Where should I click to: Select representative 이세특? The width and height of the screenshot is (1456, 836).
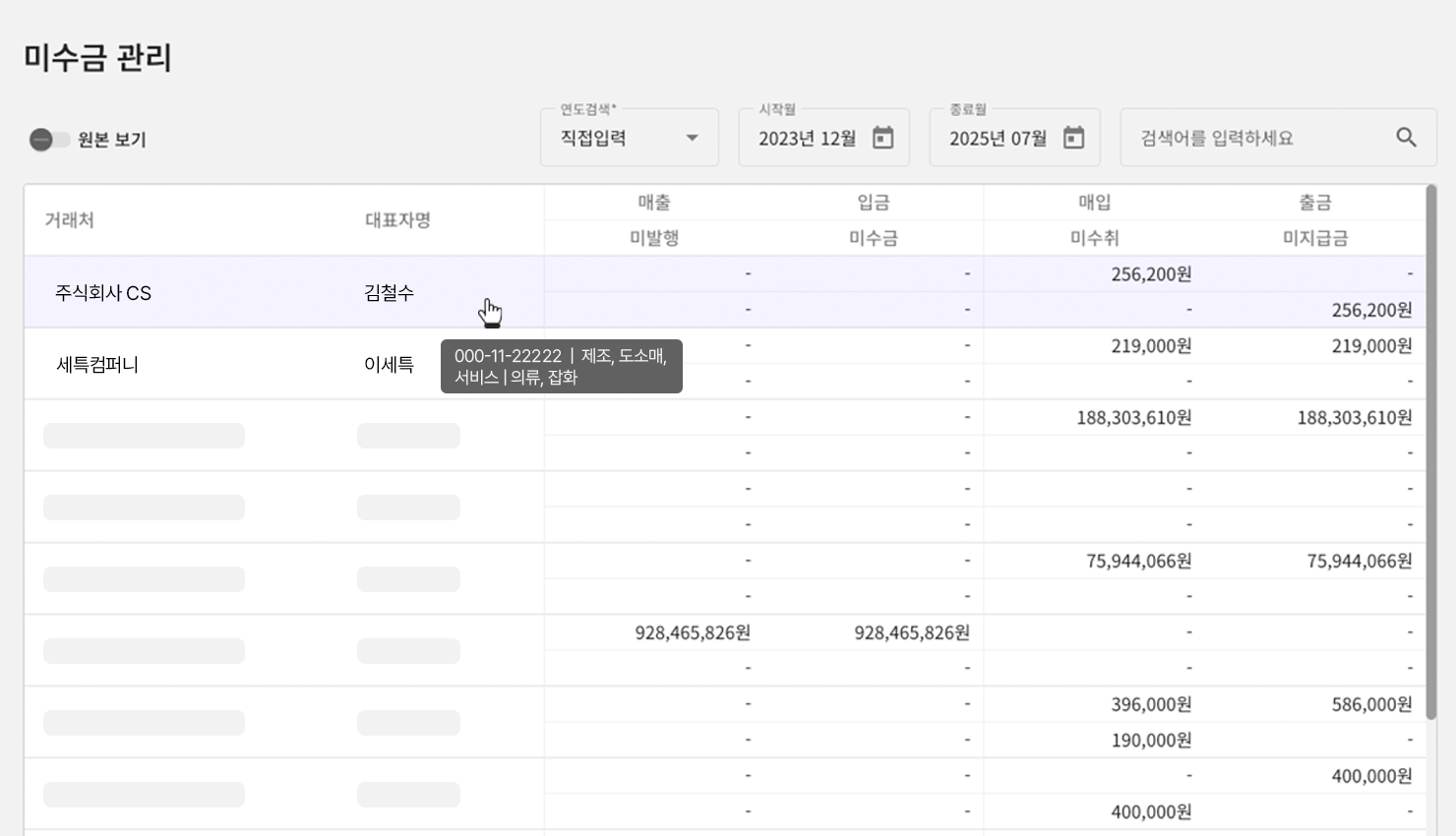(x=389, y=365)
